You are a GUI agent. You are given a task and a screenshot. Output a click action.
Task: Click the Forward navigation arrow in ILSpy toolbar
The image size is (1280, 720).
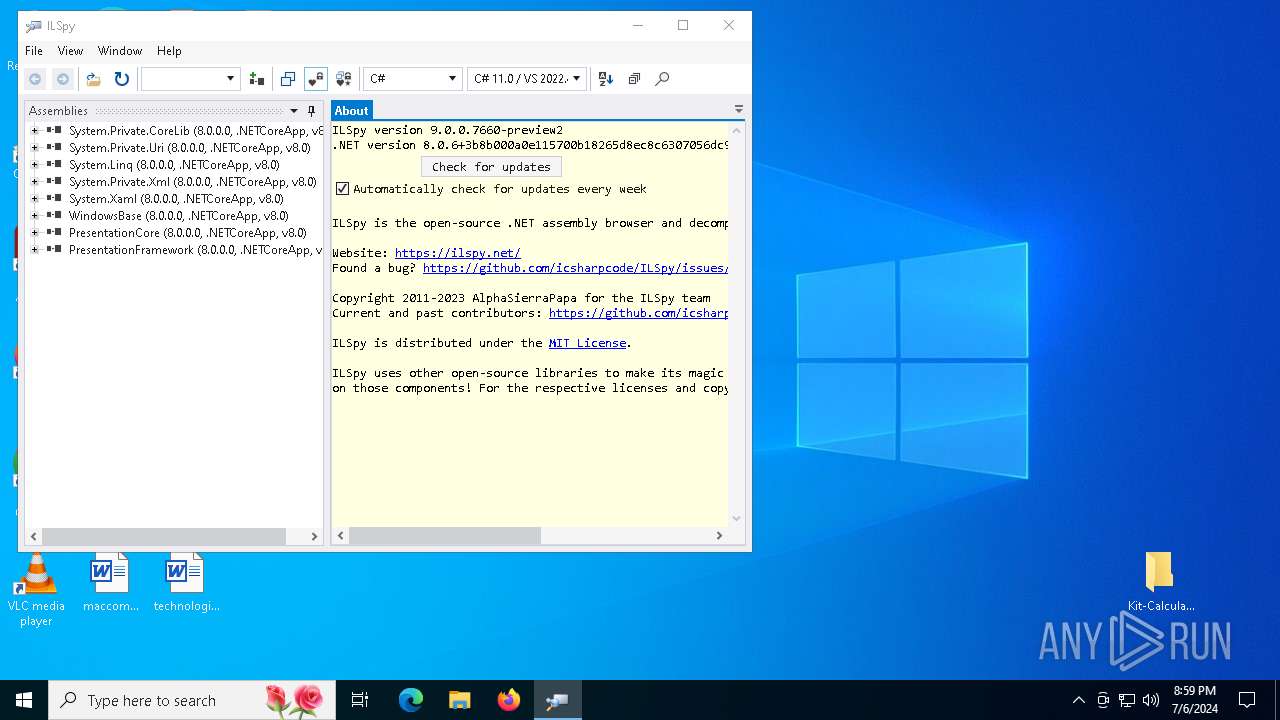click(63, 79)
